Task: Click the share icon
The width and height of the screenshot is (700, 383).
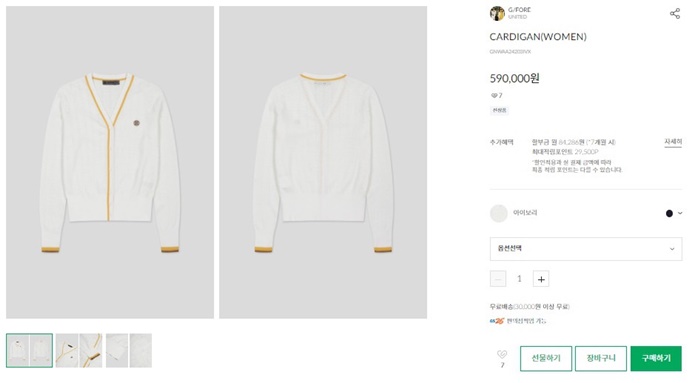Action: pyautogui.click(x=675, y=13)
